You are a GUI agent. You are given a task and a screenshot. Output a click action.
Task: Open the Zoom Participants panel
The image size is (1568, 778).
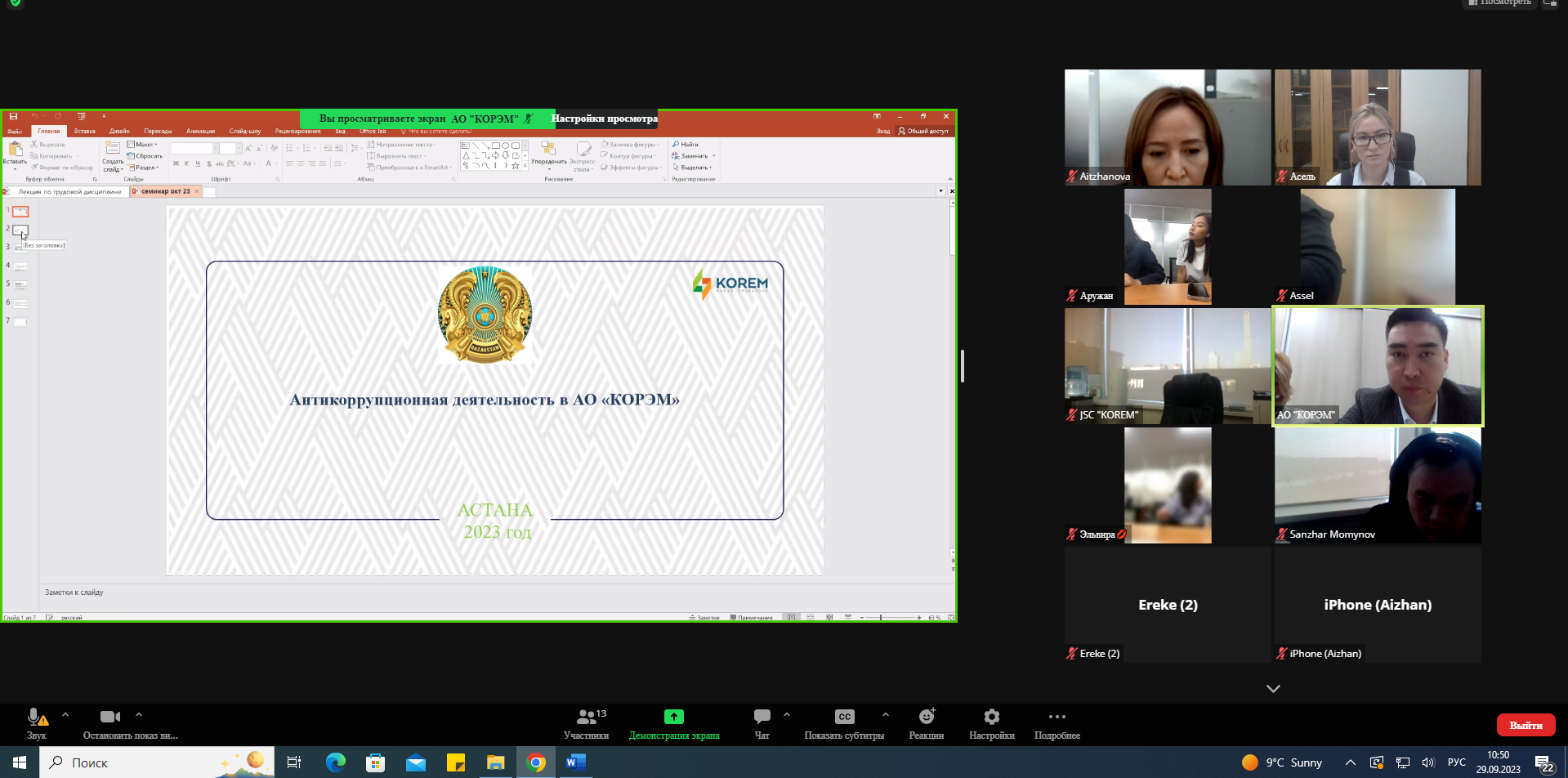pyautogui.click(x=587, y=724)
